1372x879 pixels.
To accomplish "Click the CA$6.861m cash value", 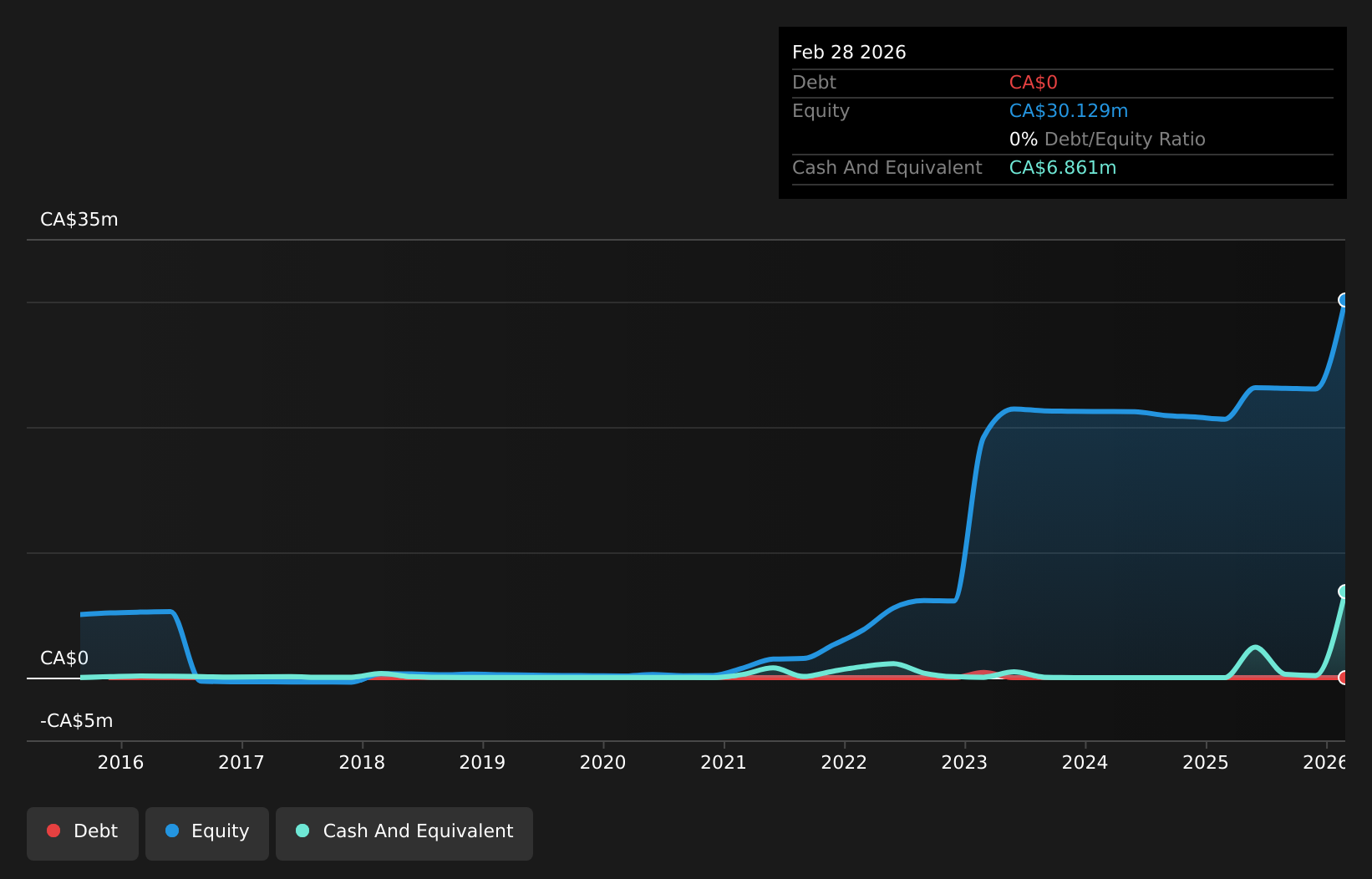I will pyautogui.click(x=1063, y=168).
